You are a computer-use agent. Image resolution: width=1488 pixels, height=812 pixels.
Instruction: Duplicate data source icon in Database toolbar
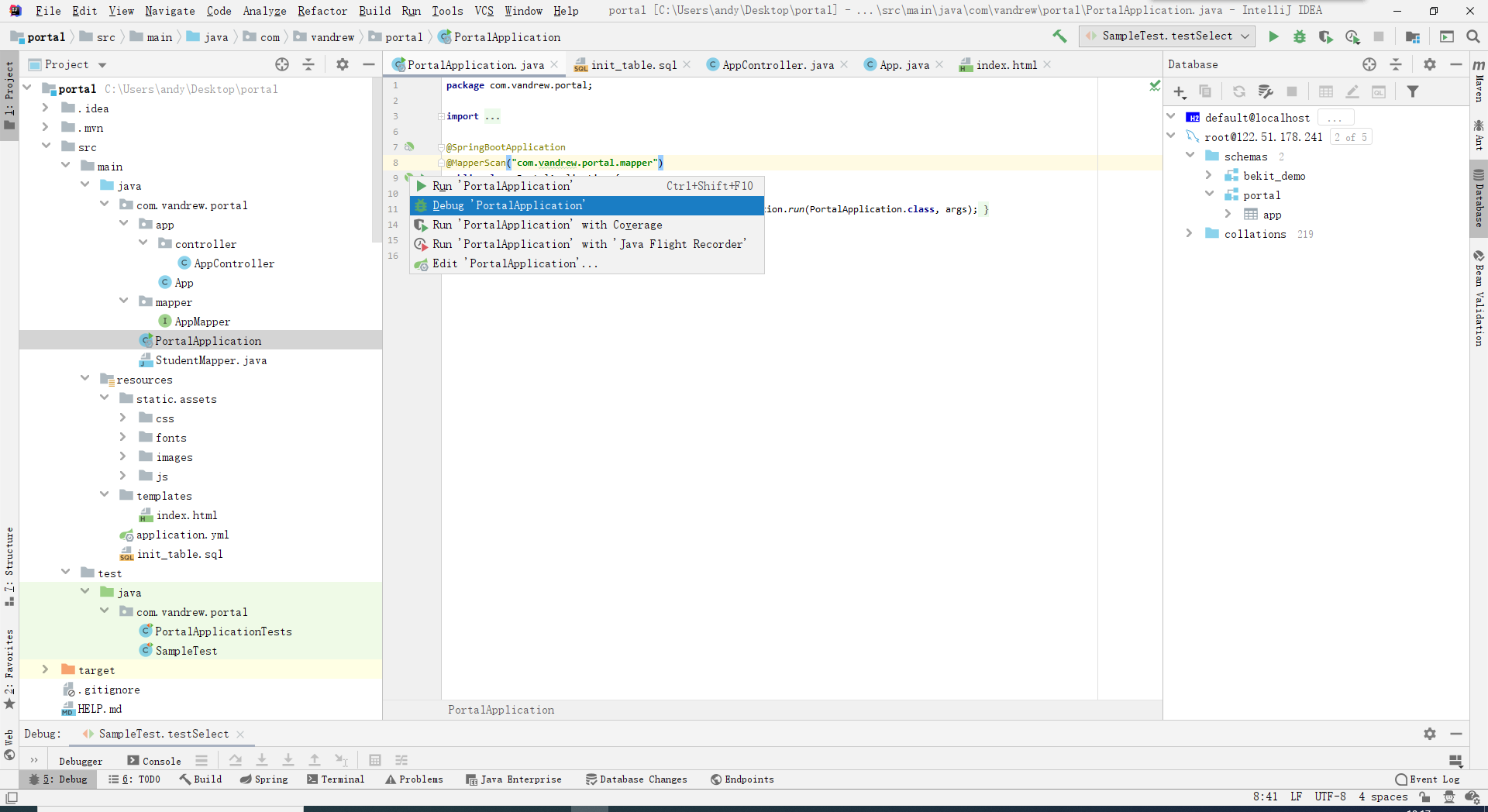(x=1205, y=92)
